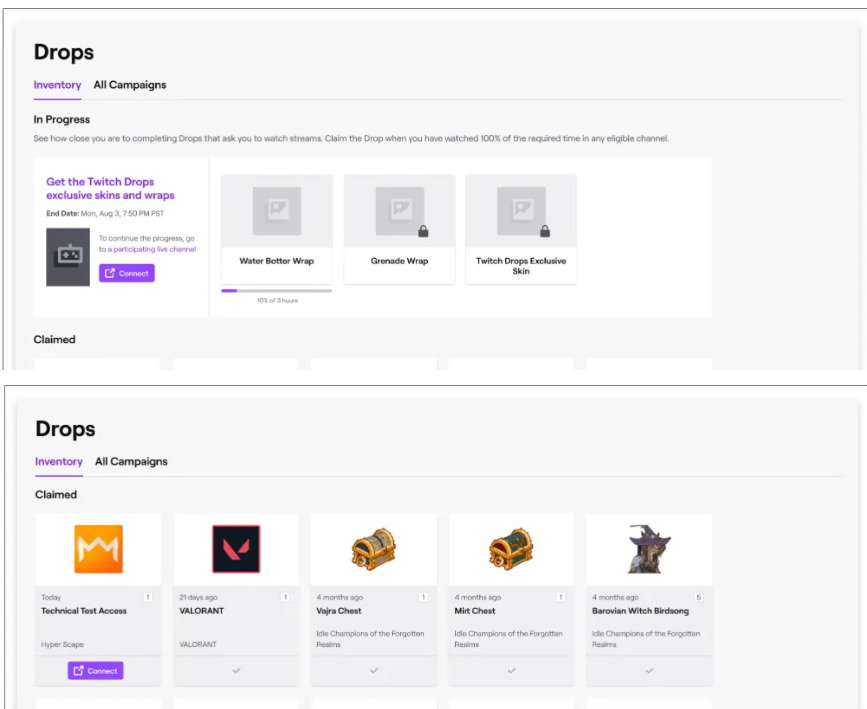Viewport: 867px width, 709px height.
Task: Select Inventory tab in the upper Drops panel
Action: [x=57, y=85]
